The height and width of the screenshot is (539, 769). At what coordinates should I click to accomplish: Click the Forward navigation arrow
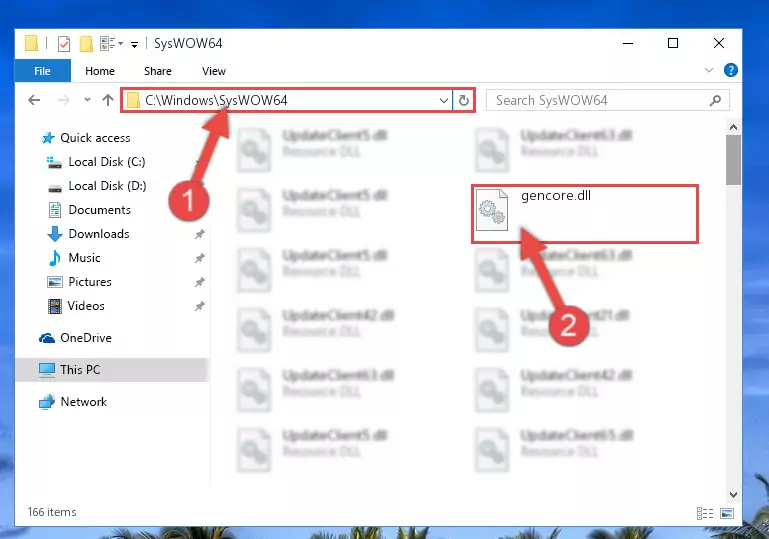pos(64,100)
